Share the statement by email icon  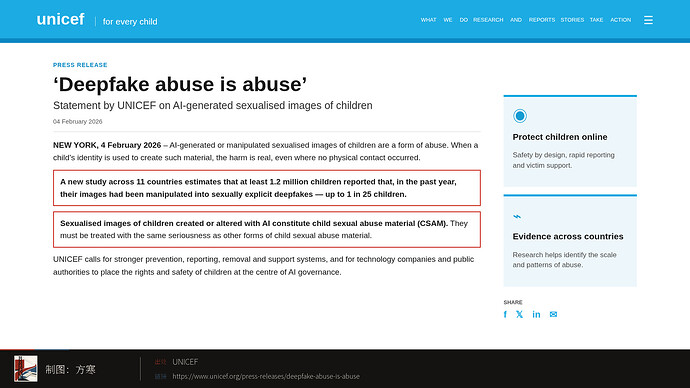553,314
